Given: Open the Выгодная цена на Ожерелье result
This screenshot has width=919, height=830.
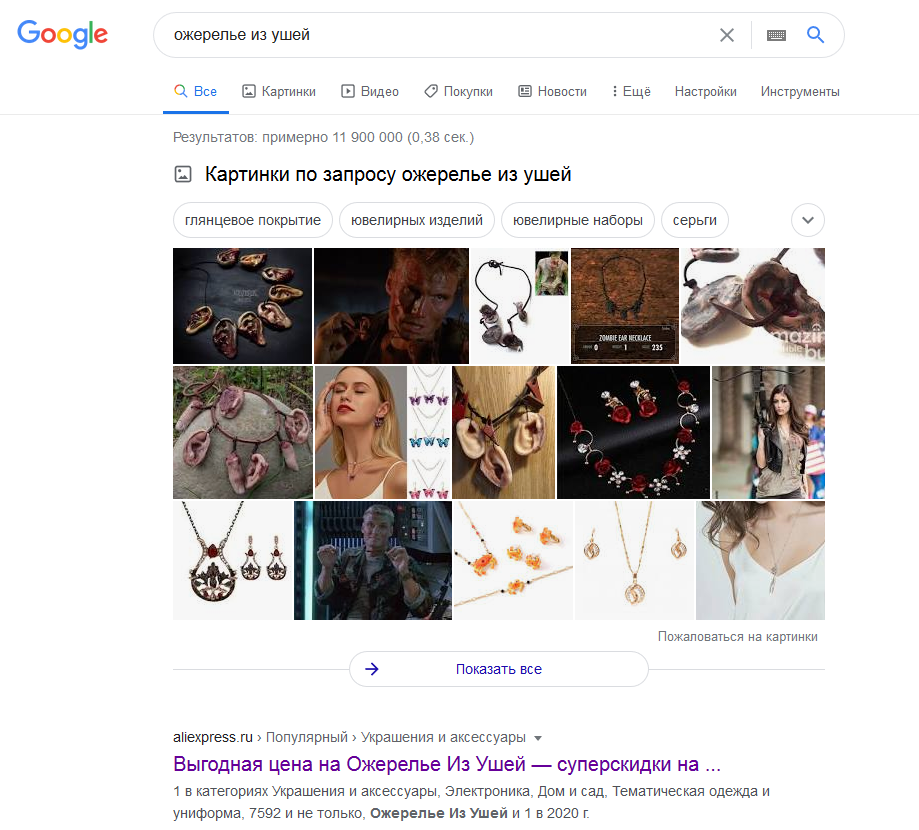Looking at the screenshot, I should [447, 764].
